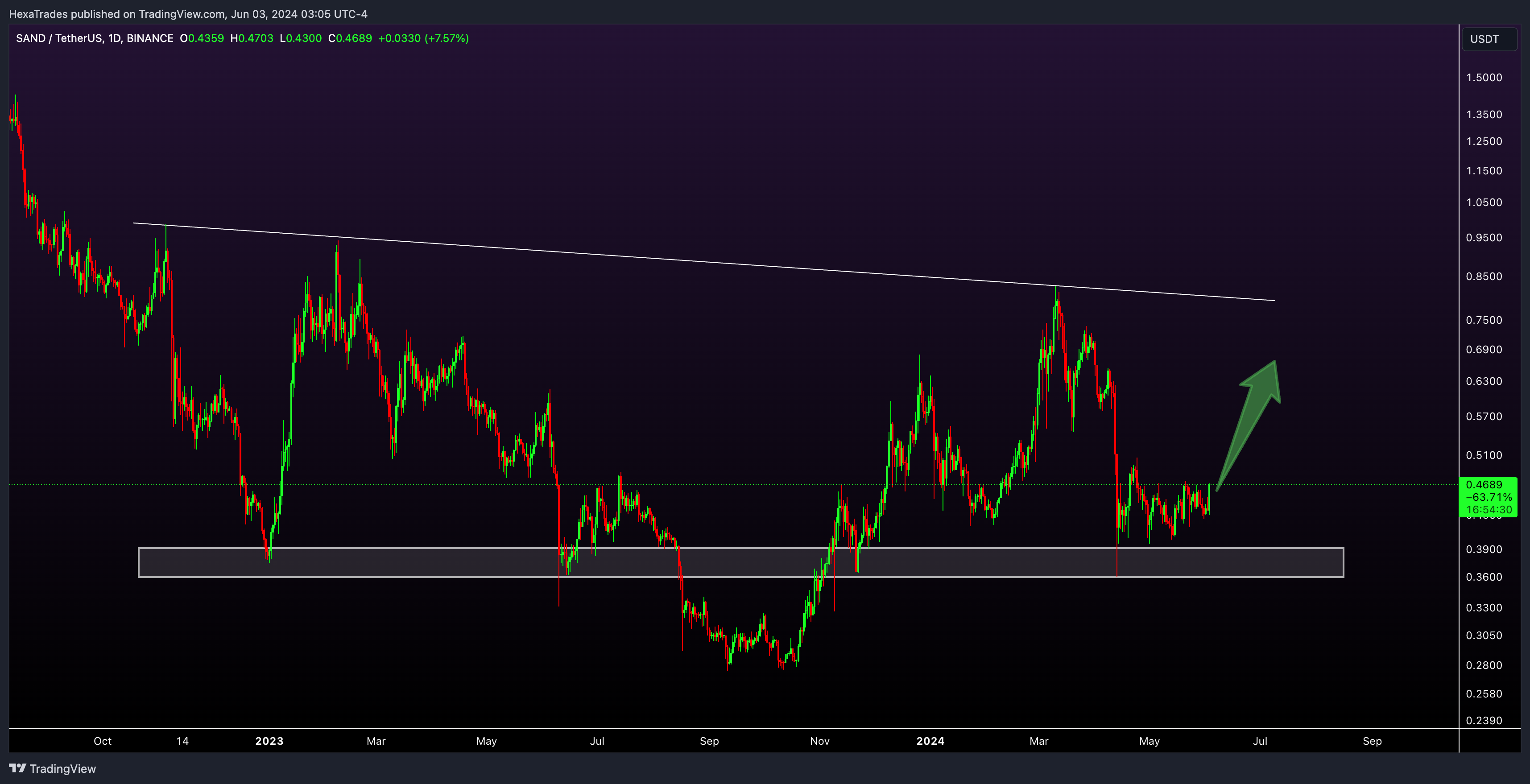Click the HexaTrades published attribution text
The width and height of the screenshot is (1530, 784).
(188, 14)
